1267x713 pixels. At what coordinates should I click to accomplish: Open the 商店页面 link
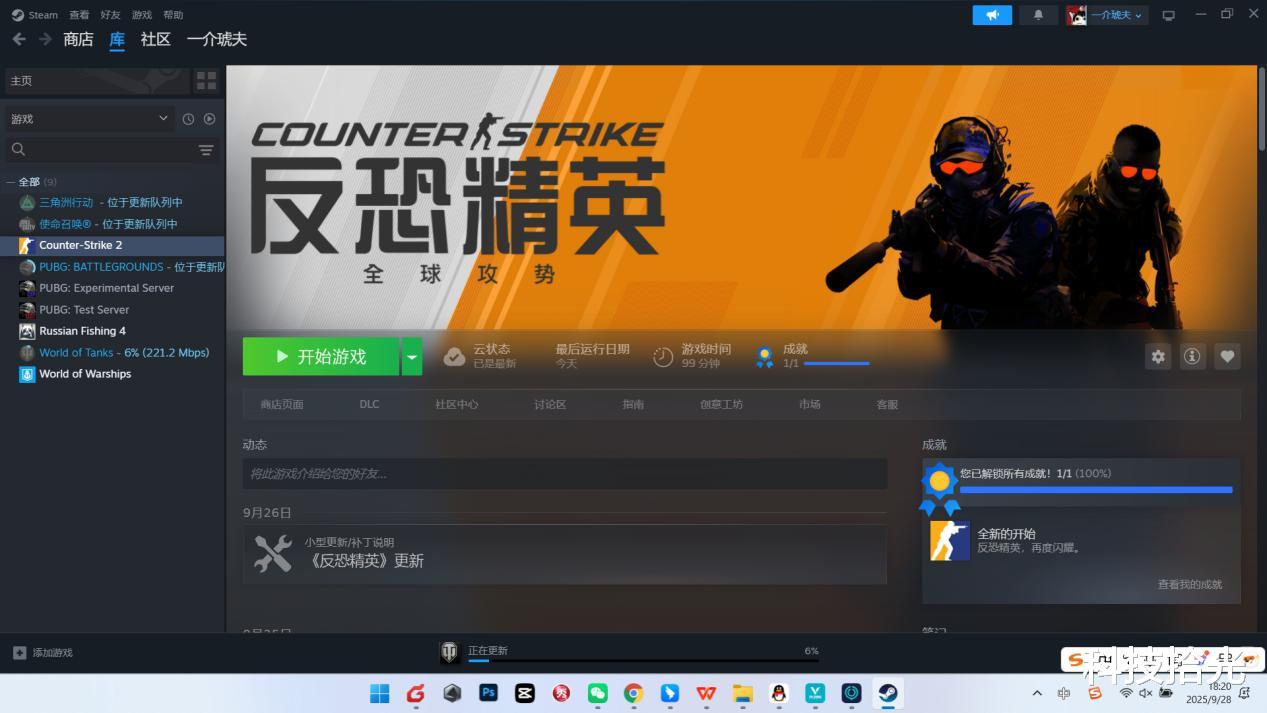pos(282,404)
